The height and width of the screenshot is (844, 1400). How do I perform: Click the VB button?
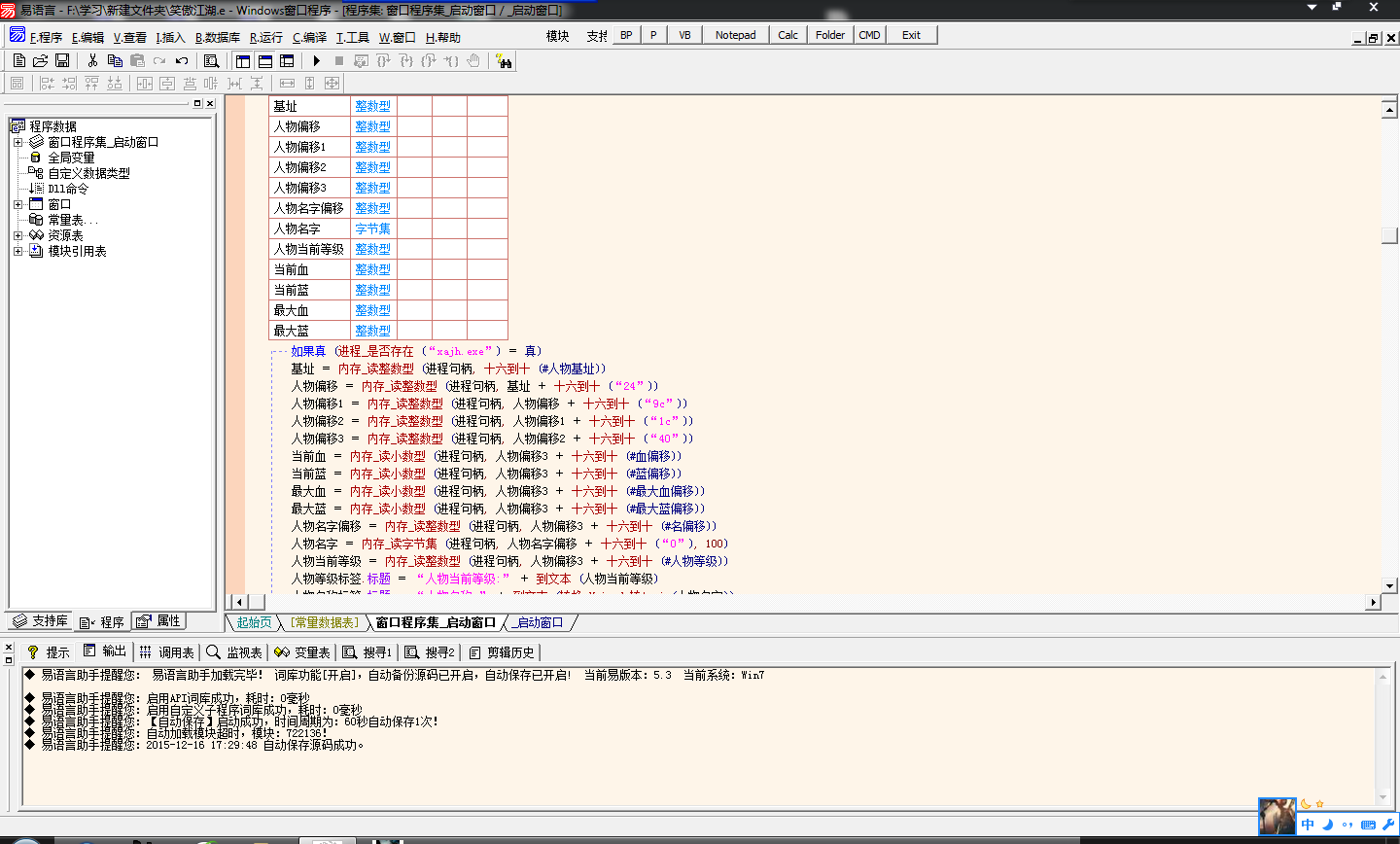click(684, 35)
